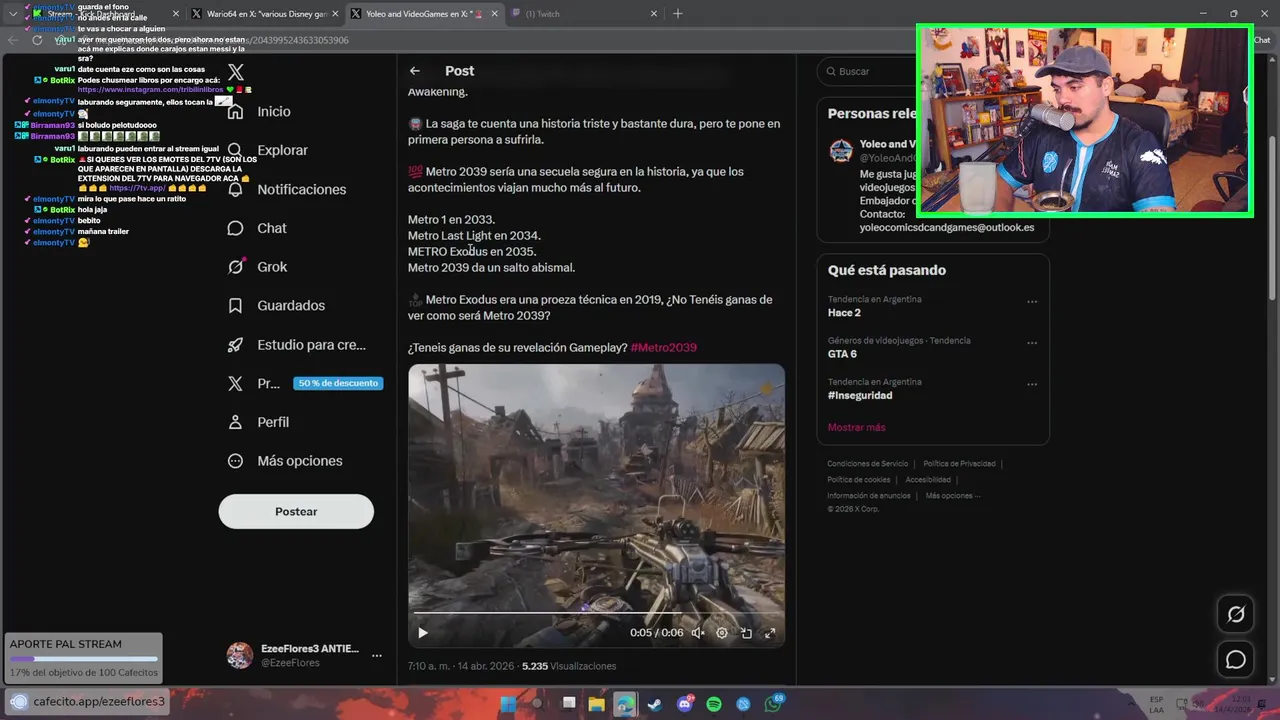Show hidden system tray icons
The height and width of the screenshot is (720, 1280).
tap(1132, 704)
